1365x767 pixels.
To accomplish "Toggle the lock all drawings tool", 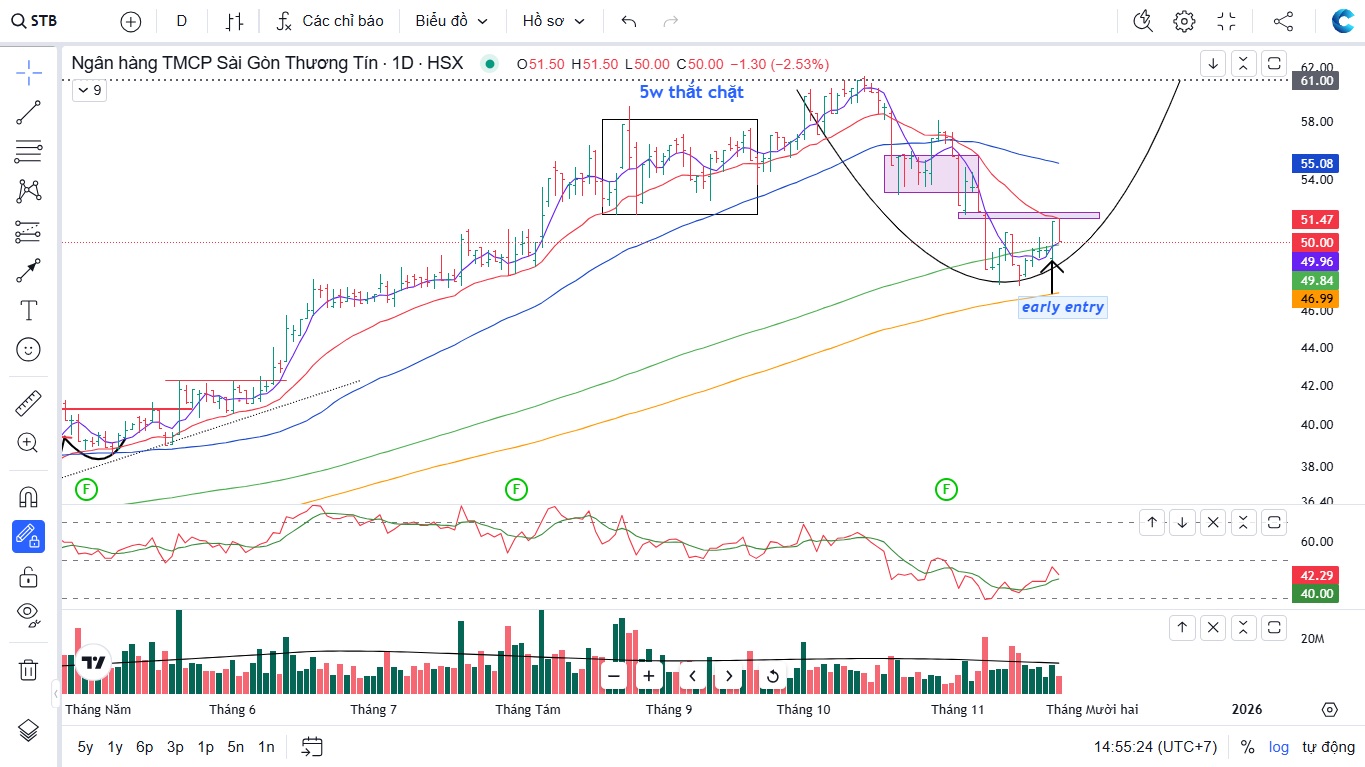I will click(28, 577).
